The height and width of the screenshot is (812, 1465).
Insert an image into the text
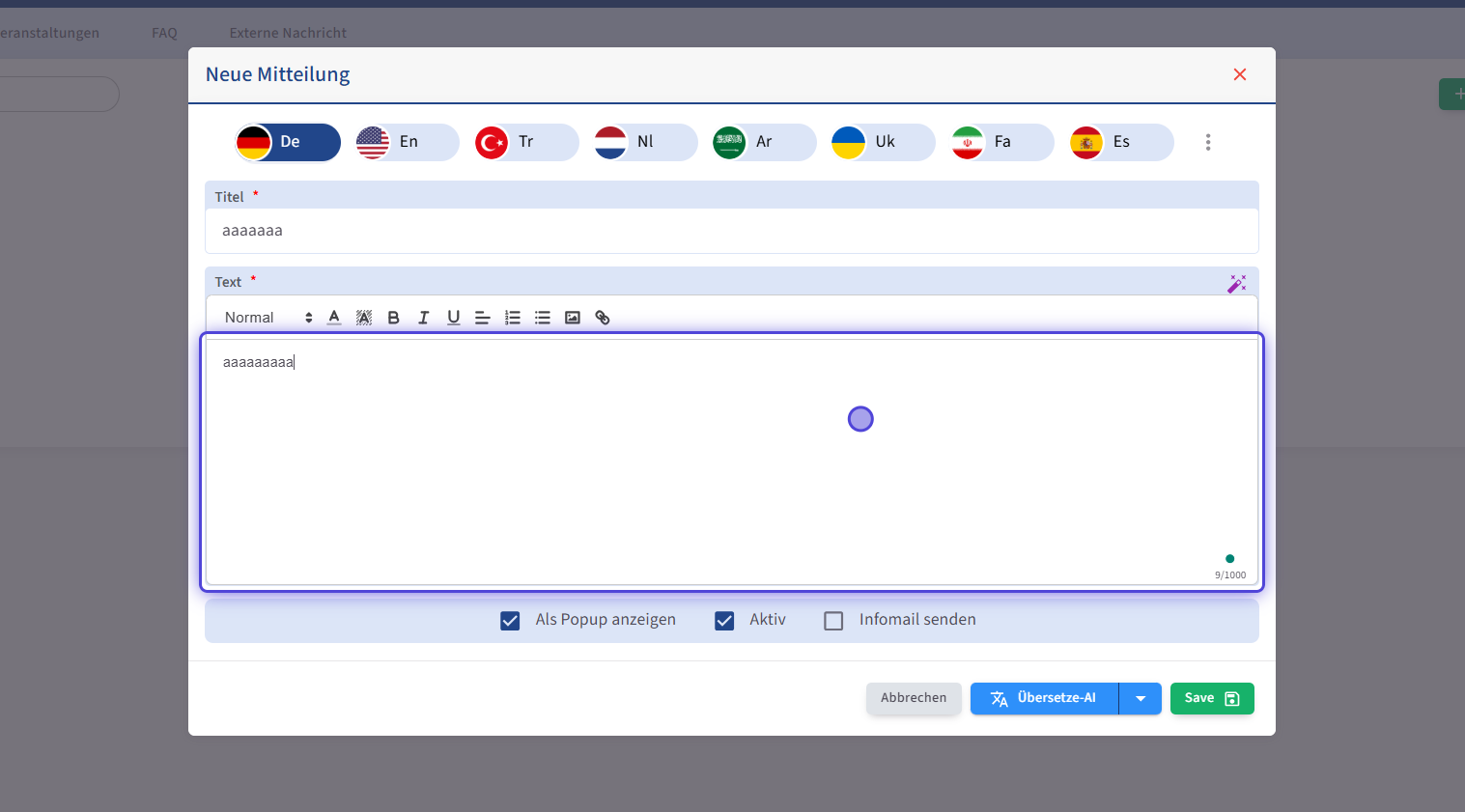click(573, 318)
